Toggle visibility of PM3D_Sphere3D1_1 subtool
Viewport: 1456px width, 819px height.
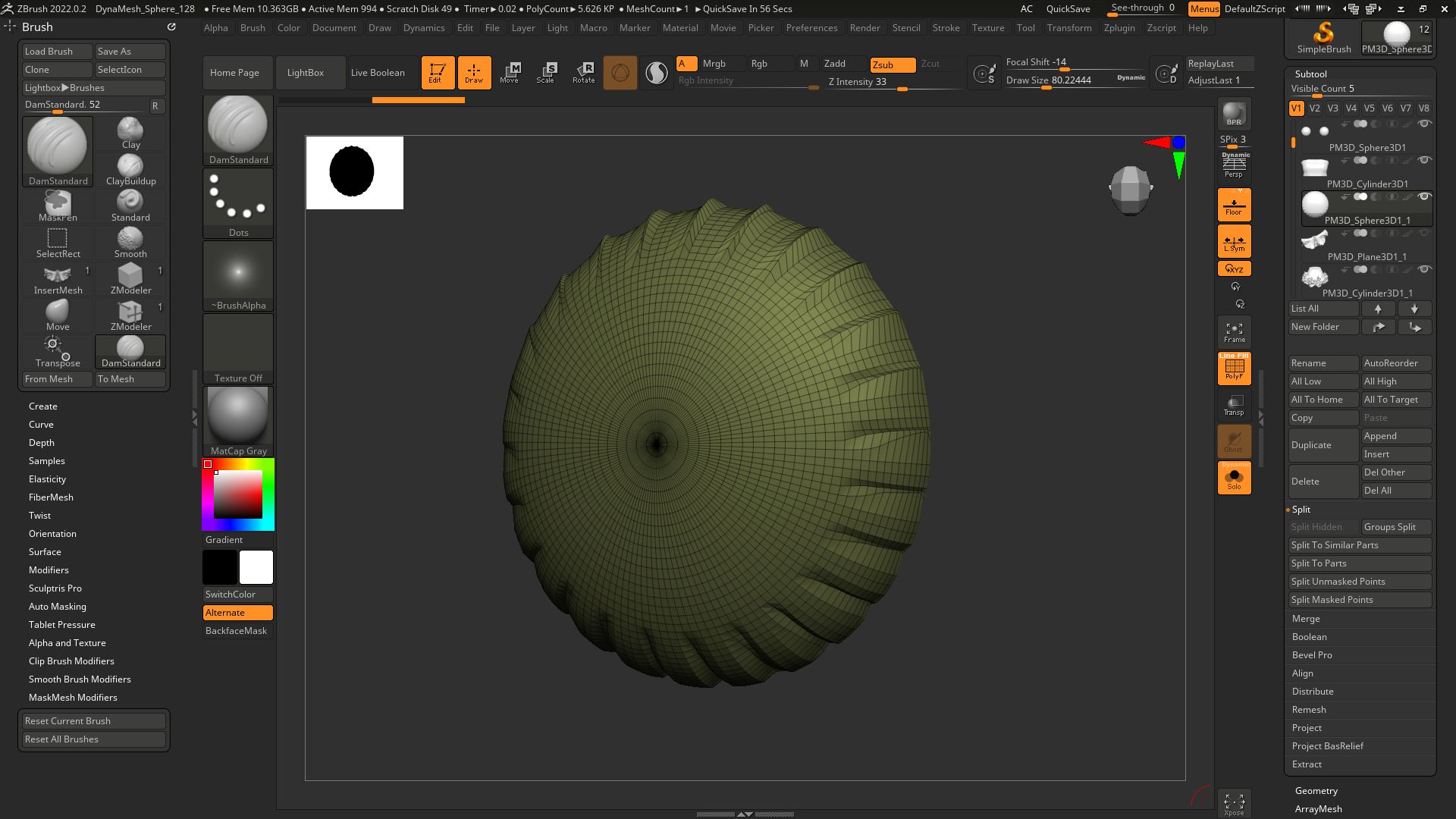(x=1424, y=196)
